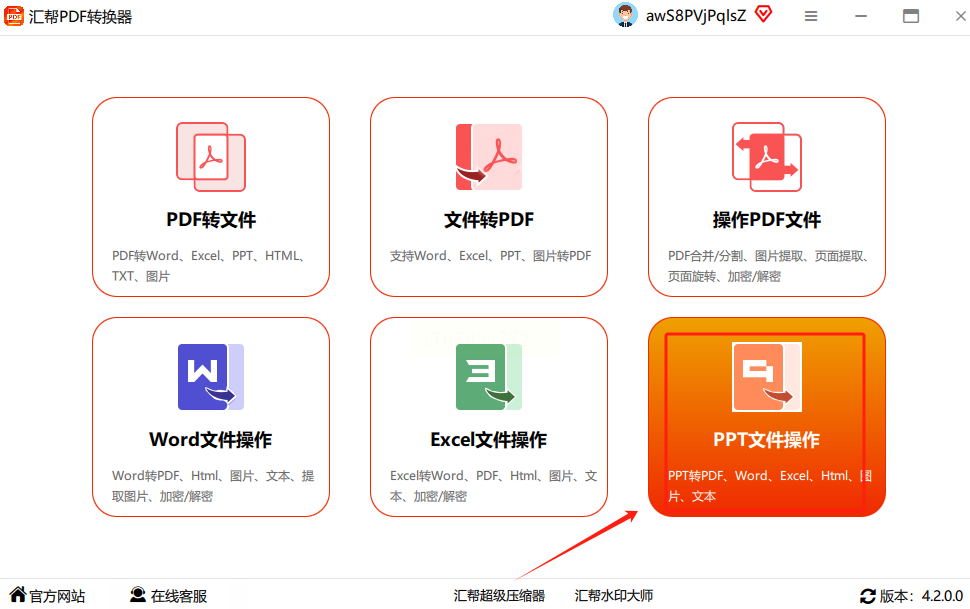The width and height of the screenshot is (970, 609).
Task: Open the hamburger menu in title bar
Action: tap(811, 16)
